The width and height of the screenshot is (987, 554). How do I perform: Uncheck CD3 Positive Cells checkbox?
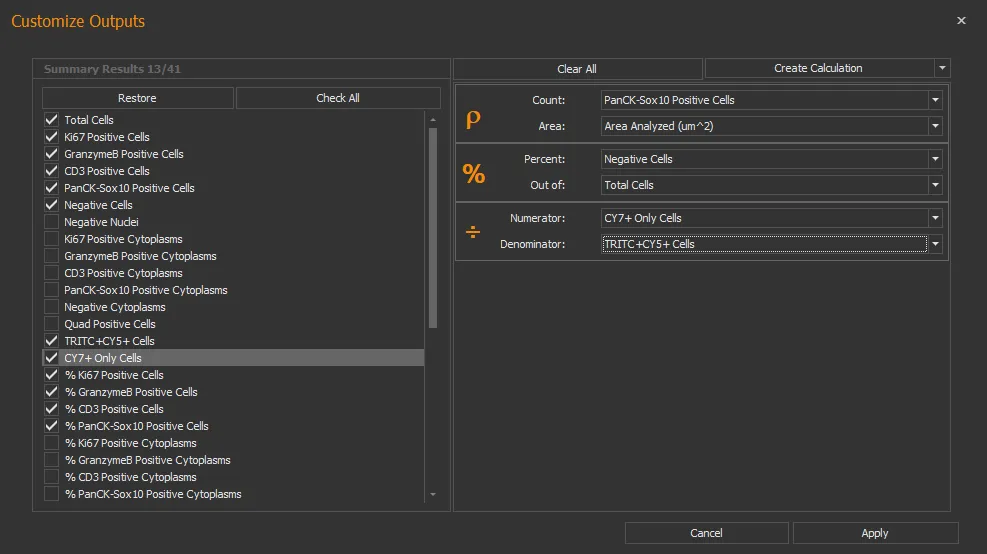52,171
